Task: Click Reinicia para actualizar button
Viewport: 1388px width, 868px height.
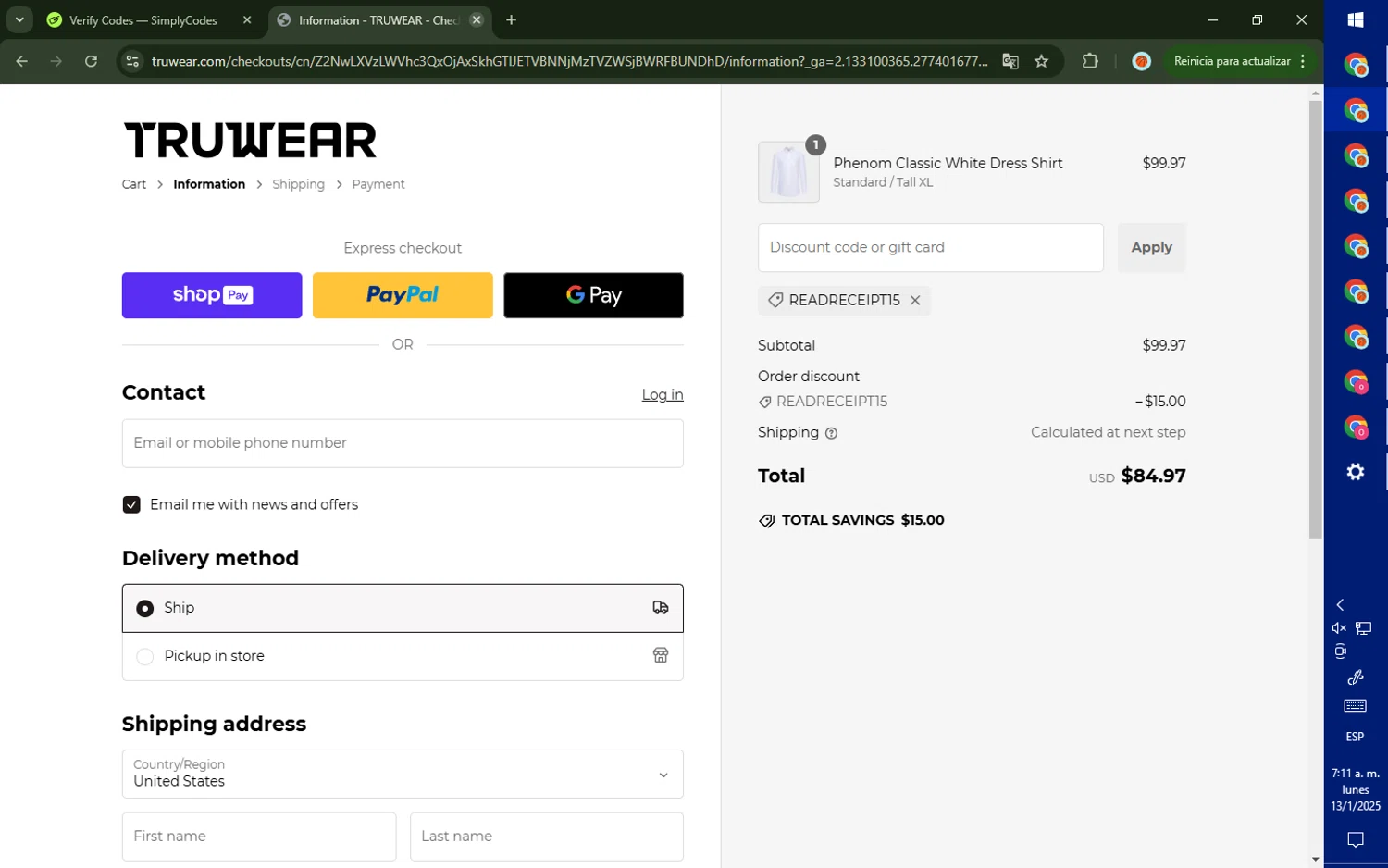Action: click(x=1232, y=61)
